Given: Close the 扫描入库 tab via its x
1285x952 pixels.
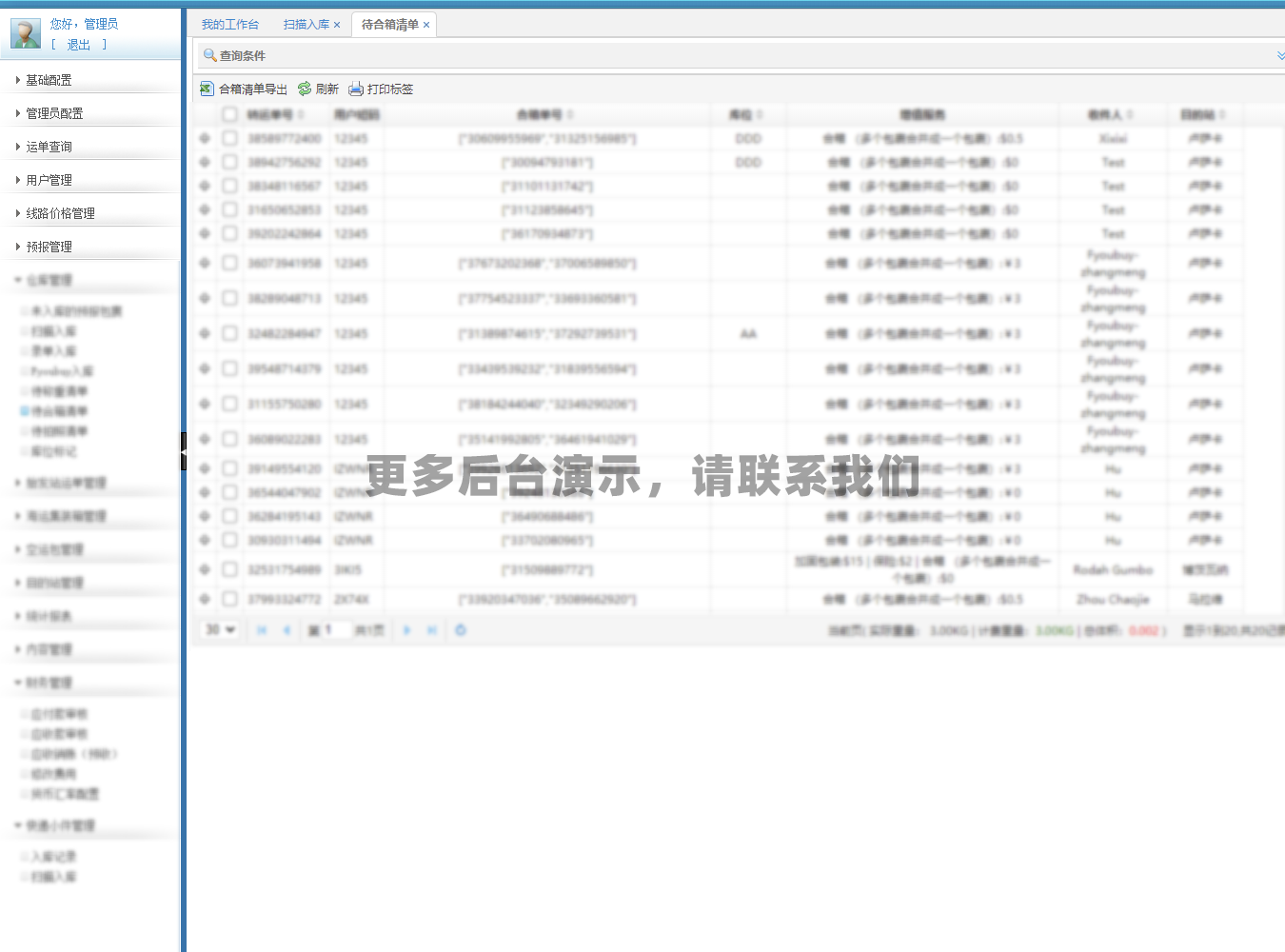Looking at the screenshot, I should tap(337, 25).
